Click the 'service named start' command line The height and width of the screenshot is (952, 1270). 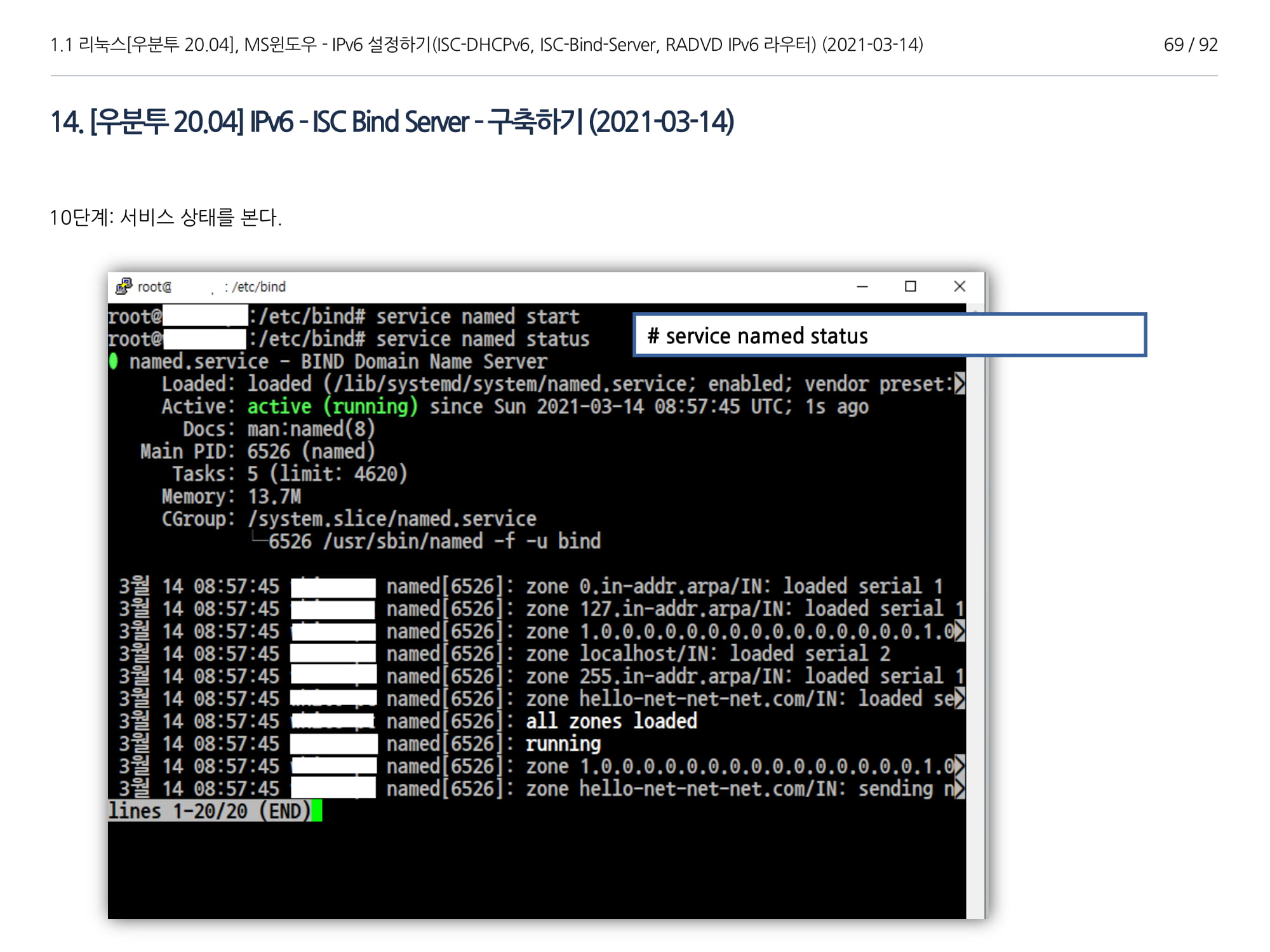(477, 317)
